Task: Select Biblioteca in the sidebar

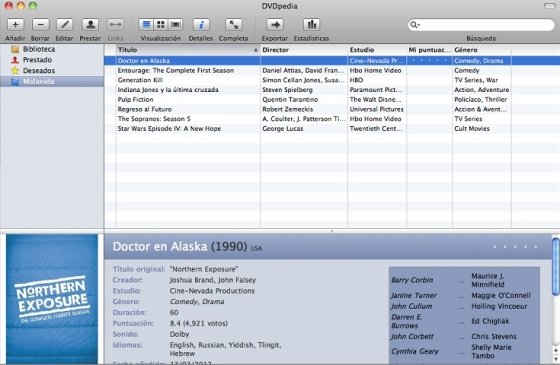Action: point(39,49)
